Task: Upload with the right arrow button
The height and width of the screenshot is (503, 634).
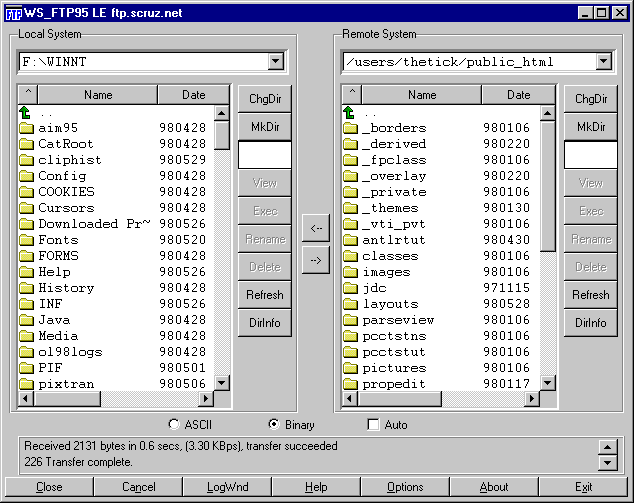Action: [x=316, y=260]
